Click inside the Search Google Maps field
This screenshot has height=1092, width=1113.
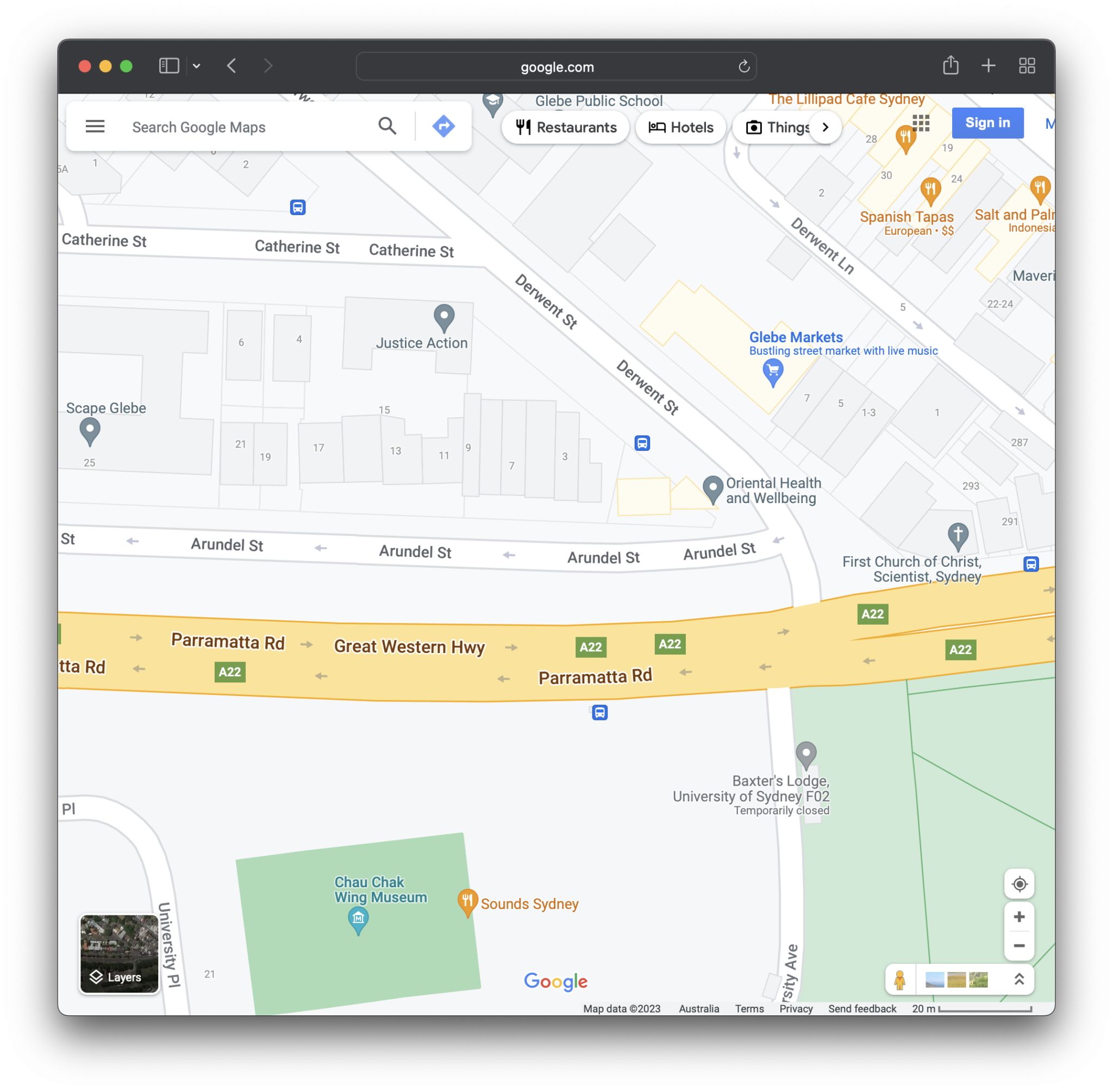(x=229, y=127)
